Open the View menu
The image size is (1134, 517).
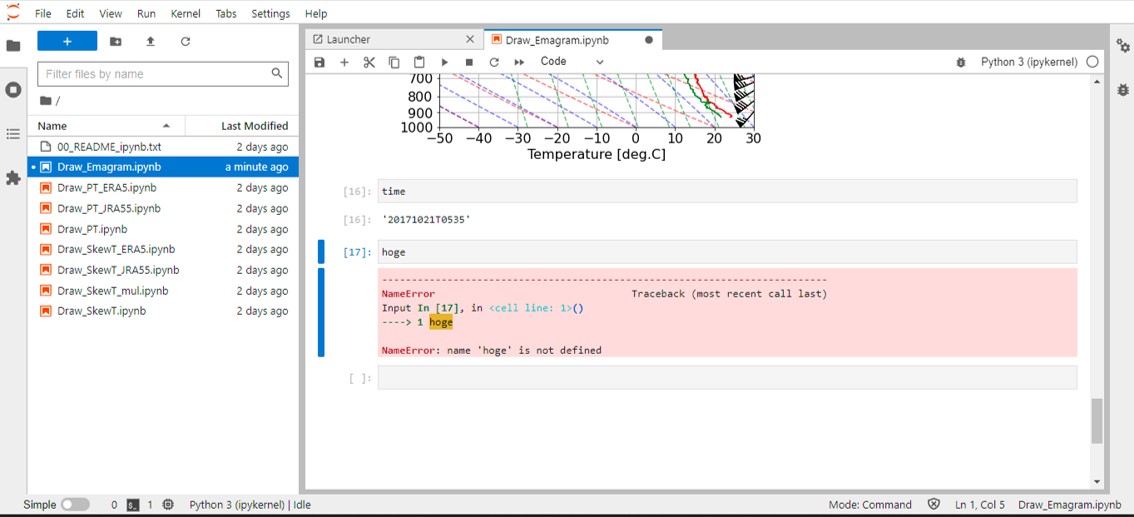[x=111, y=14]
